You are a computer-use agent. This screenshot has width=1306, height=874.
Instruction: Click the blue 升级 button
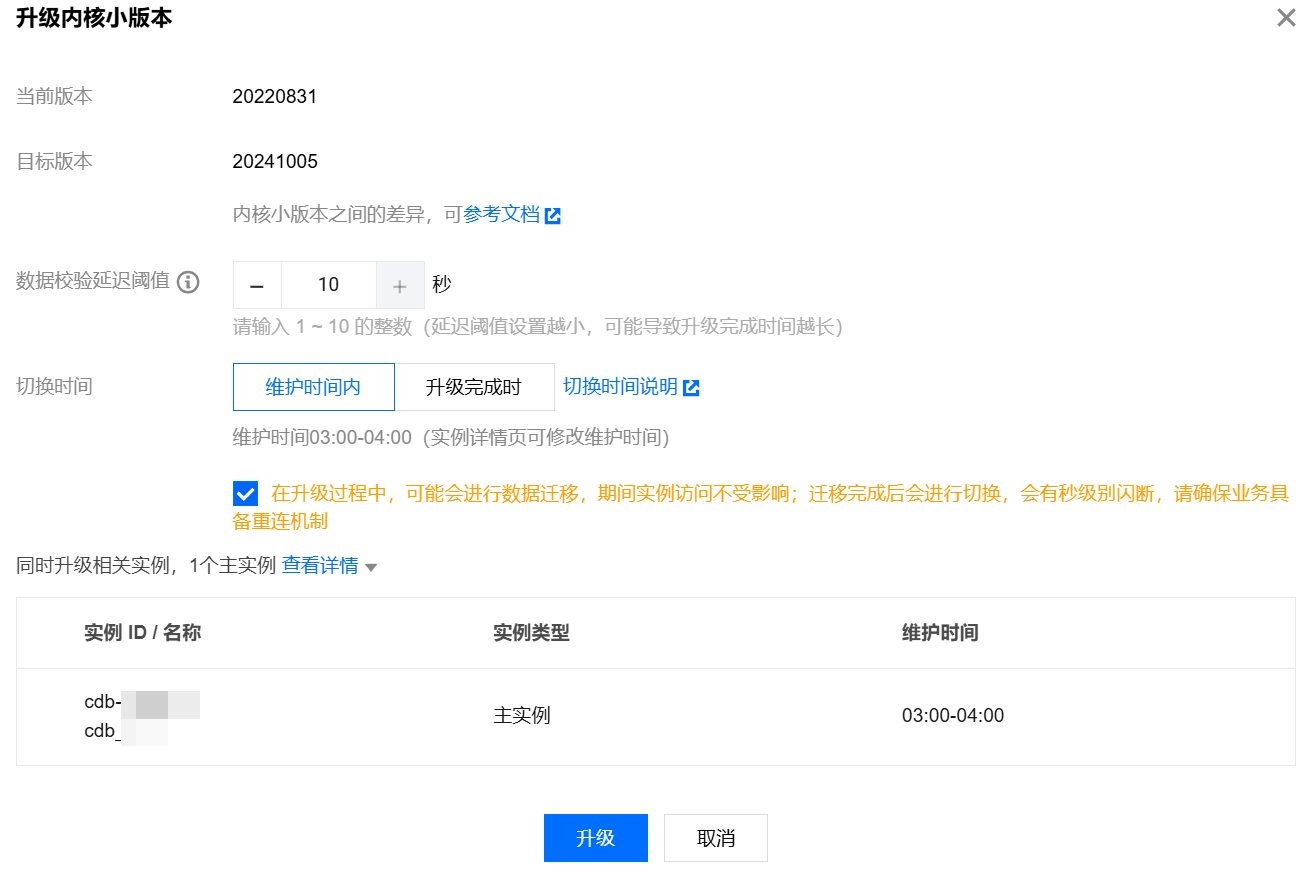pos(595,838)
